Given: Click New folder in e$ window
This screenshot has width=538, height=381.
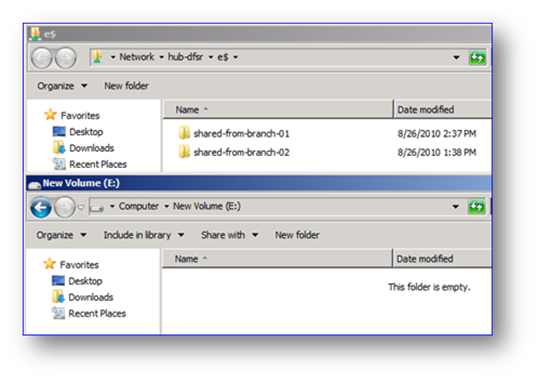Looking at the screenshot, I should tap(126, 86).
